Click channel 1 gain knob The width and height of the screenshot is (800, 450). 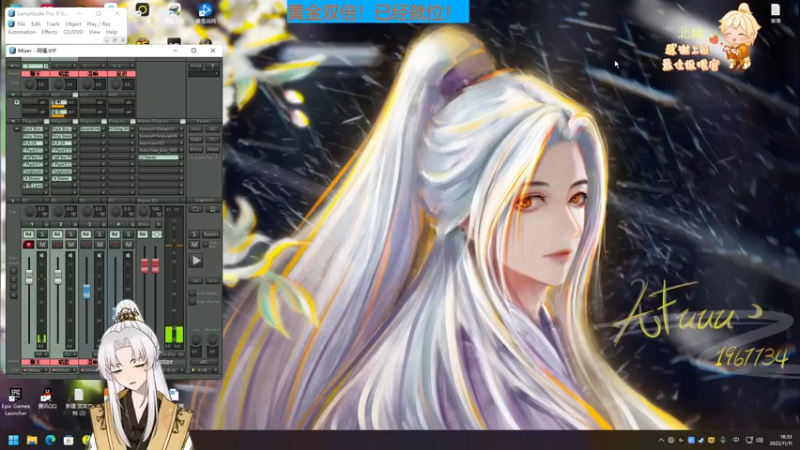tap(30, 84)
